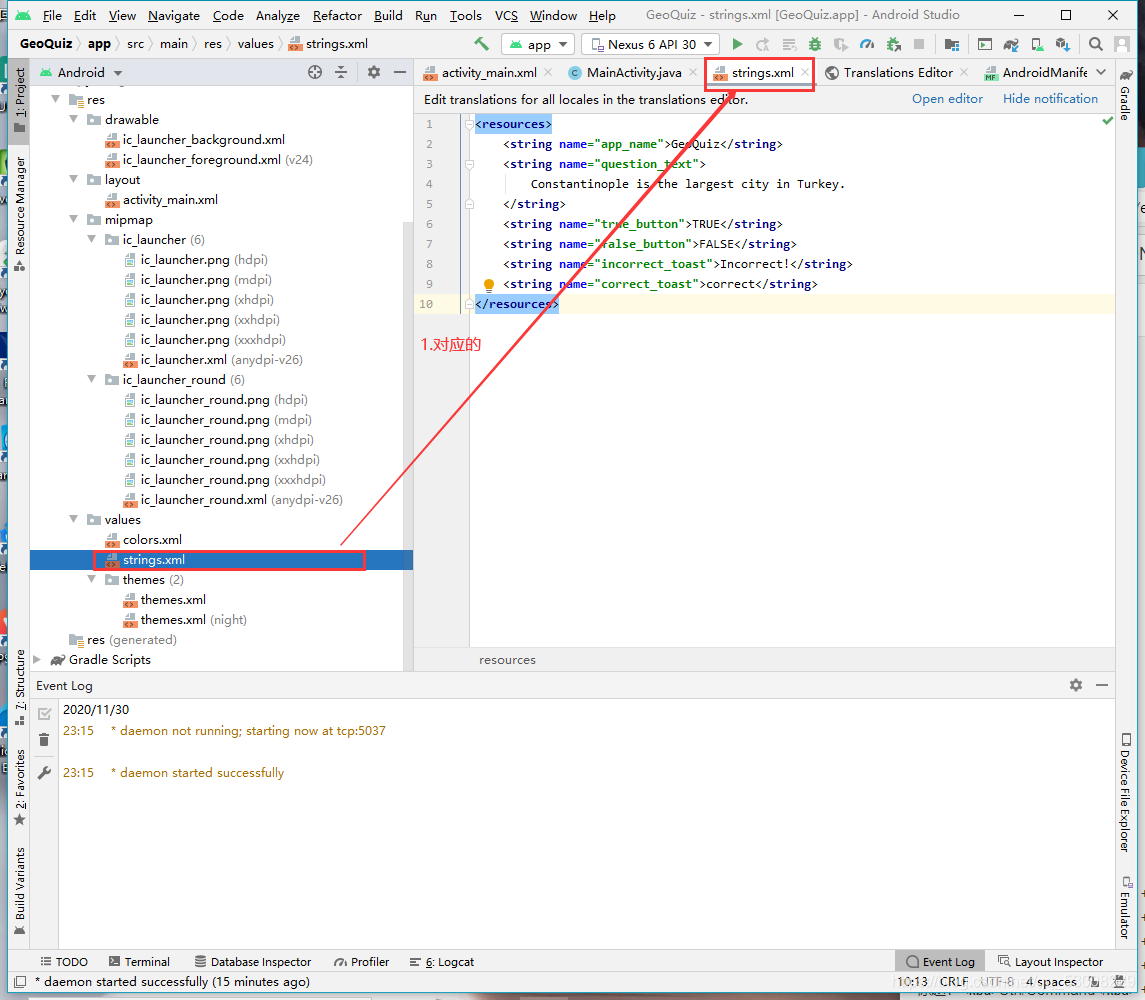Run the app with the green play icon

point(738,45)
